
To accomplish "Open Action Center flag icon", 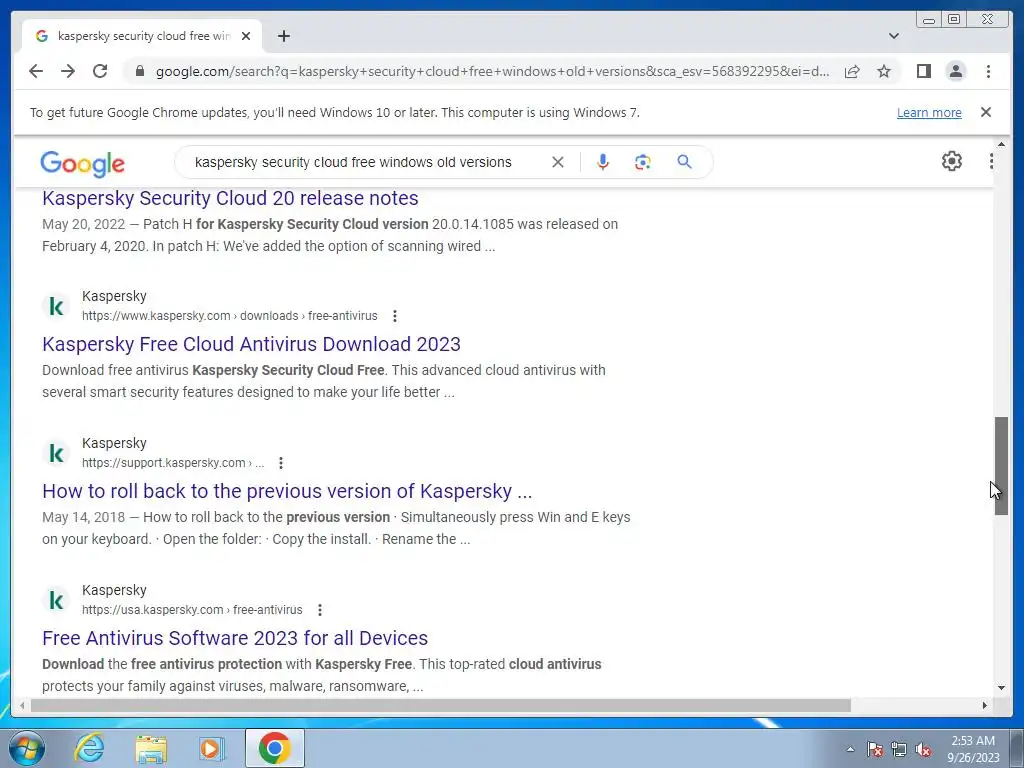I will tap(875, 749).
